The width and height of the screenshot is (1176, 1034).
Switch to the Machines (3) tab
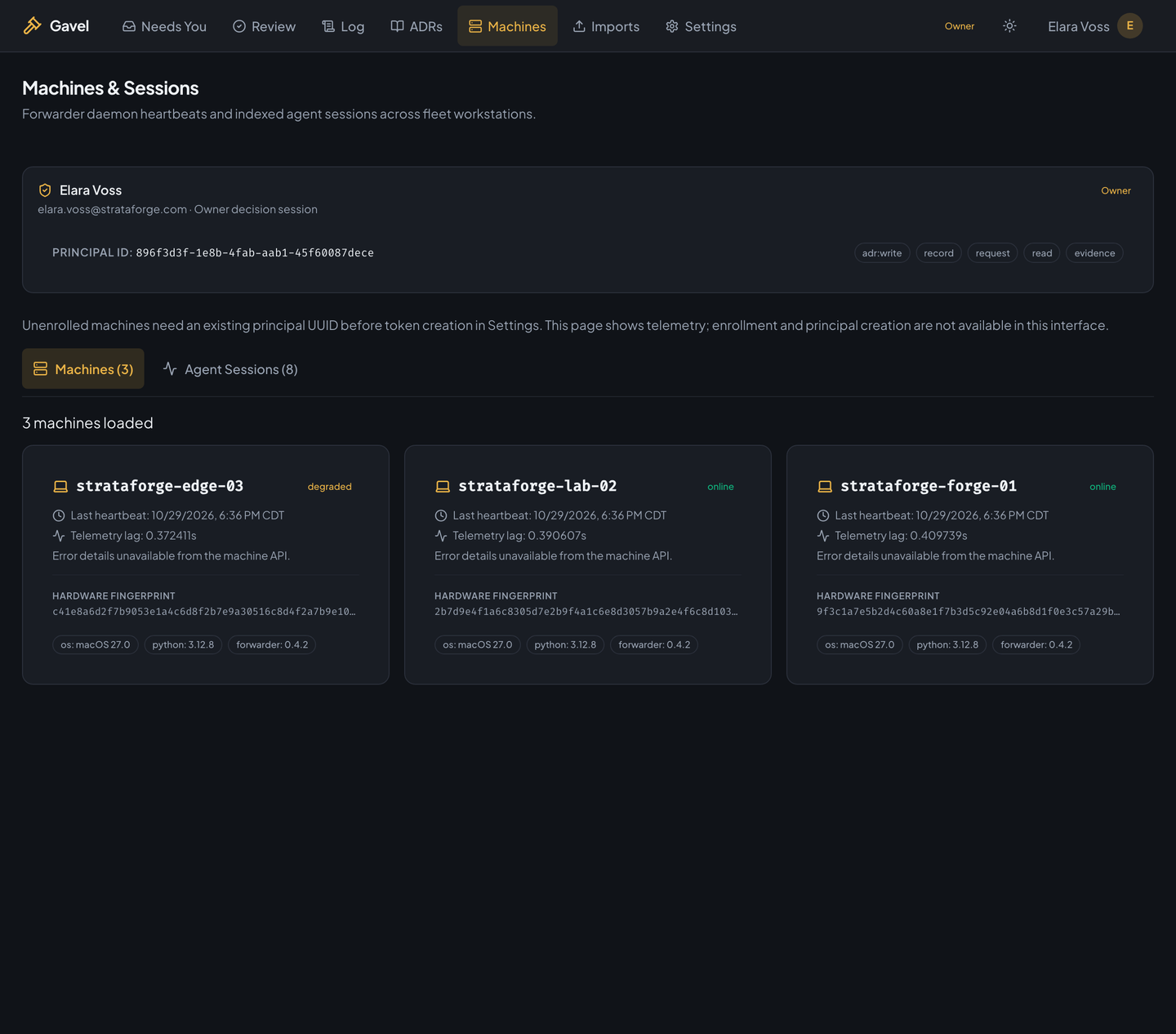click(83, 369)
